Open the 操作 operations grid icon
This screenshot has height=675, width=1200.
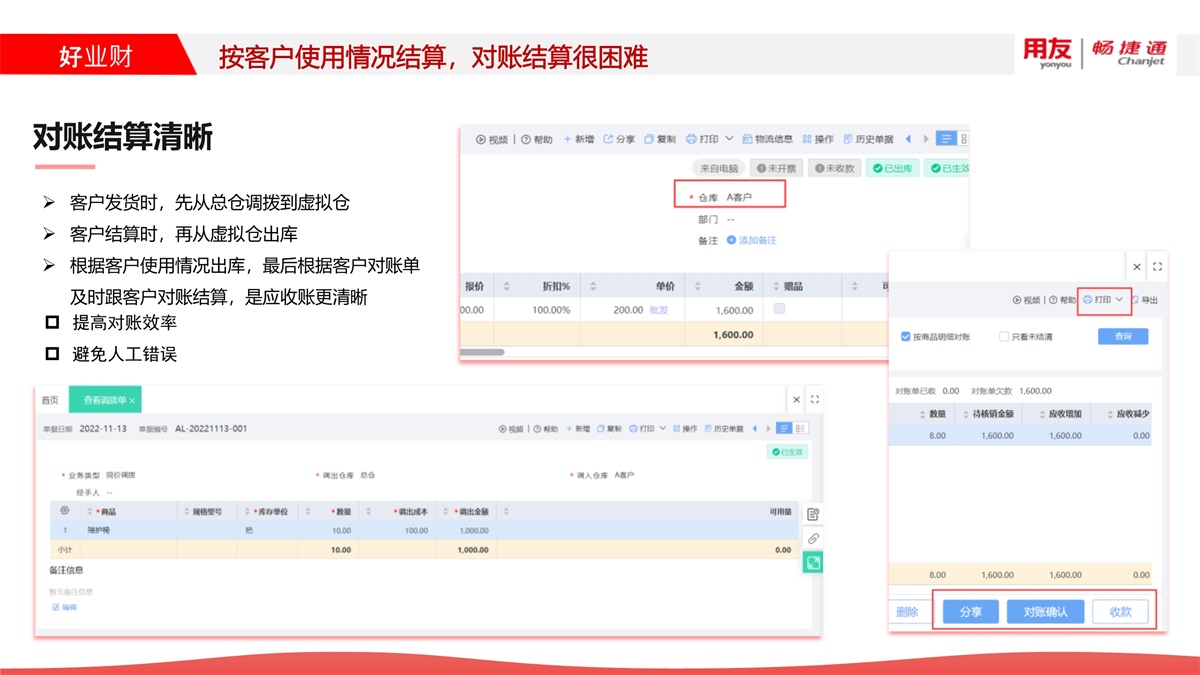(808, 139)
